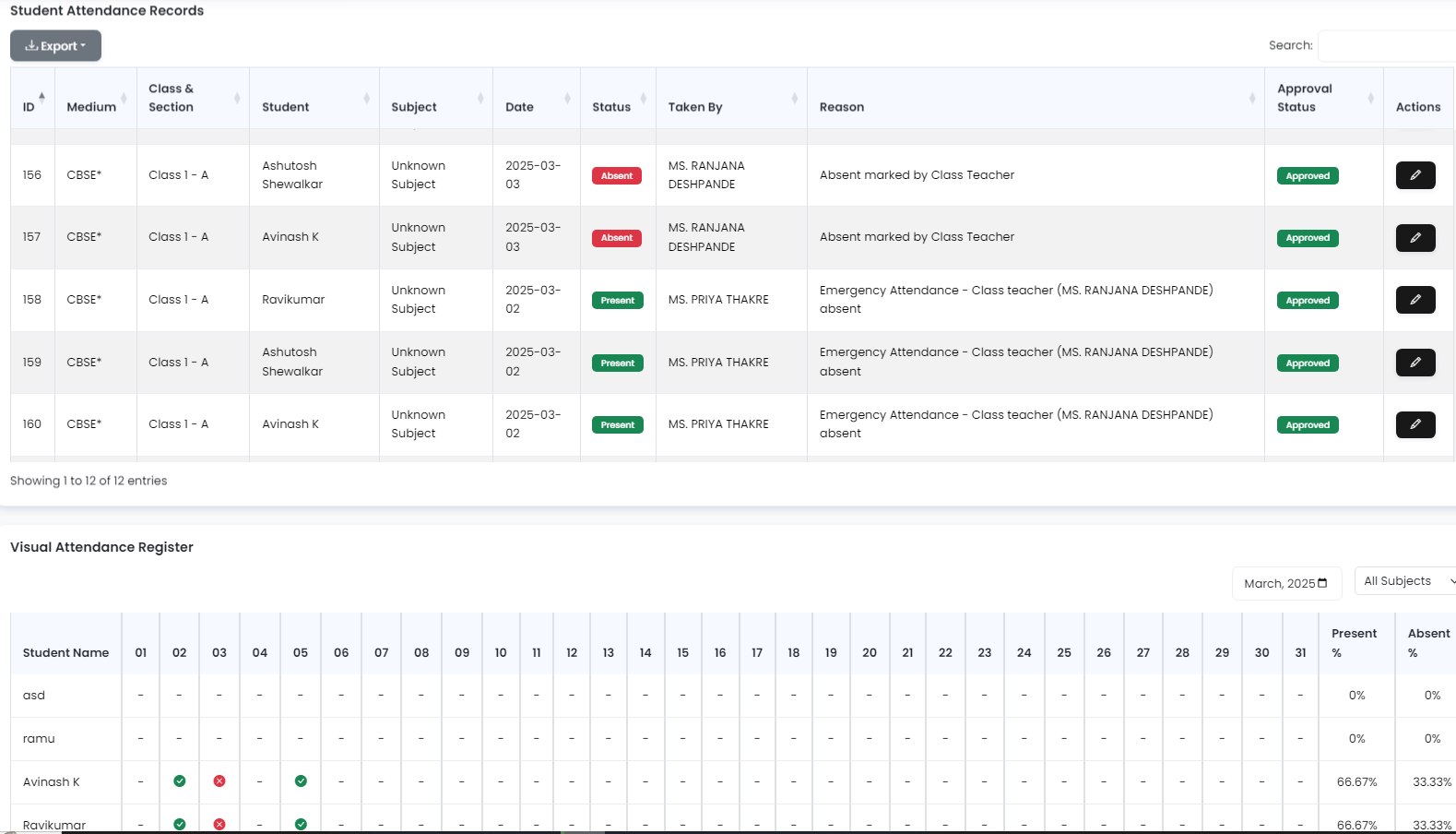The width and height of the screenshot is (1456, 834).
Task: Open edit action for record 158
Action: (x=1415, y=300)
